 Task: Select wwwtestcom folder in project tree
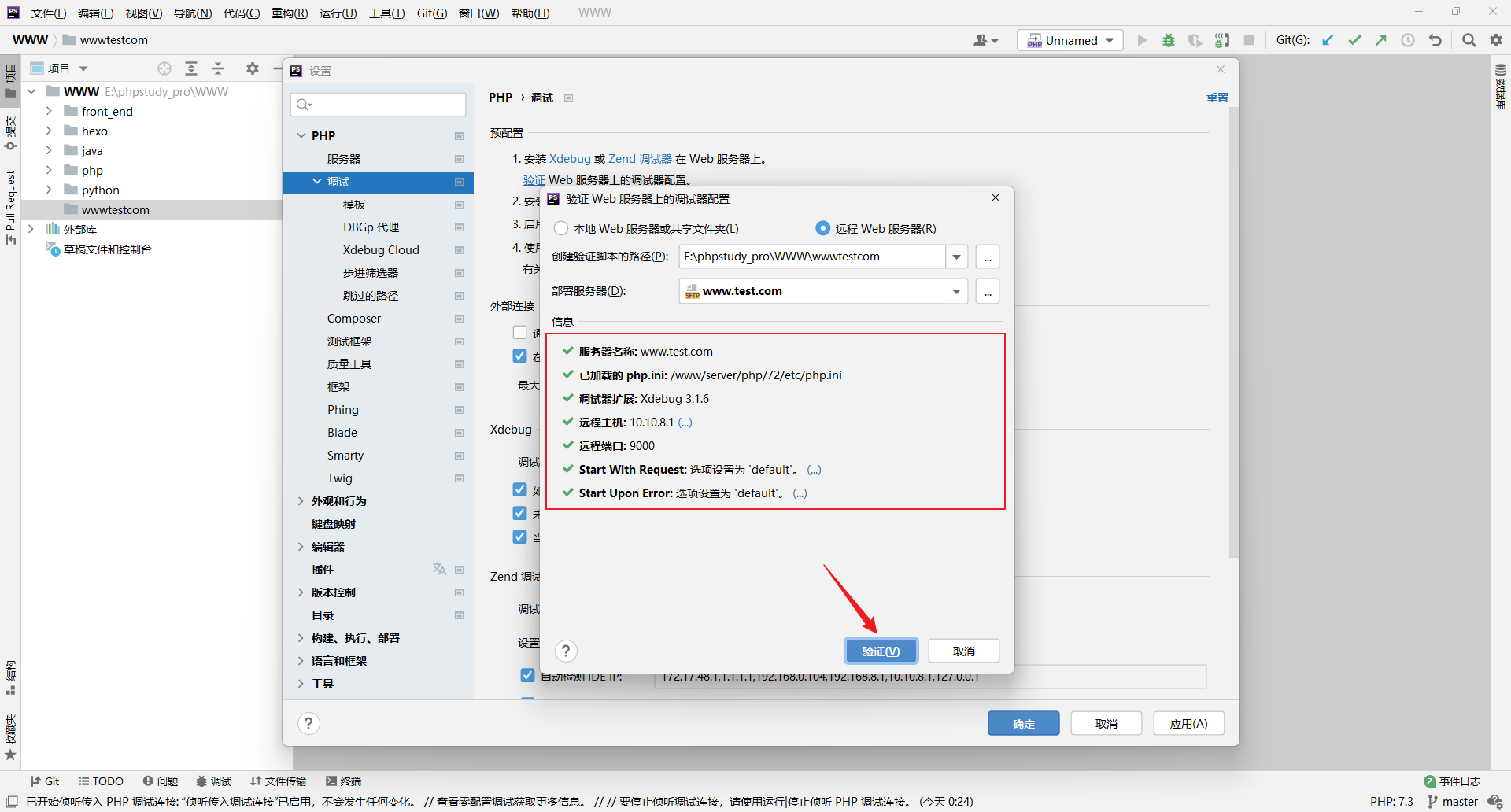tap(115, 209)
